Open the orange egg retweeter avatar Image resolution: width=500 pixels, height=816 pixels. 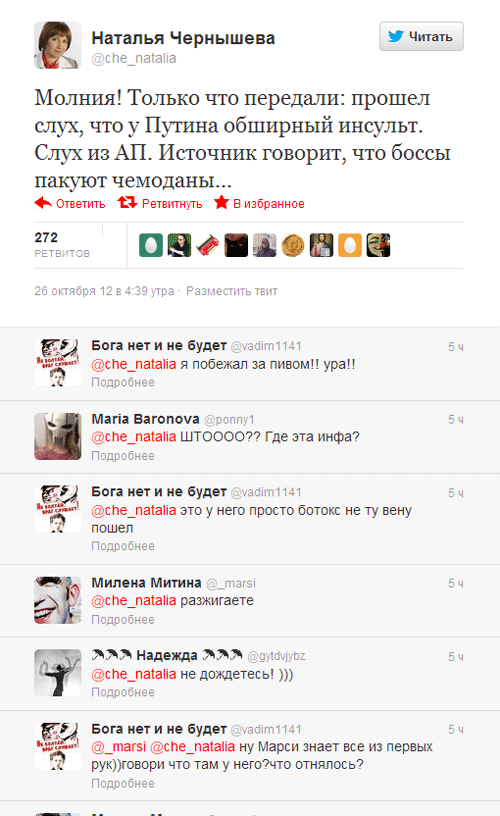coord(350,245)
